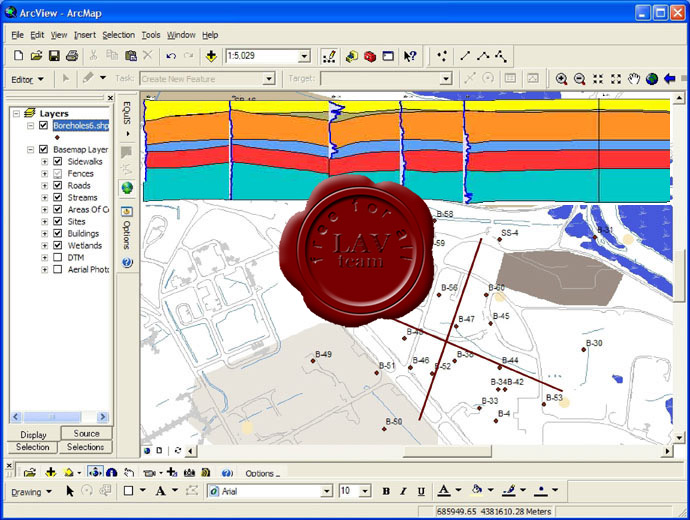This screenshot has width=690, height=520.
Task: Click the help question icon in EQuIS sidebar
Action: 127,263
